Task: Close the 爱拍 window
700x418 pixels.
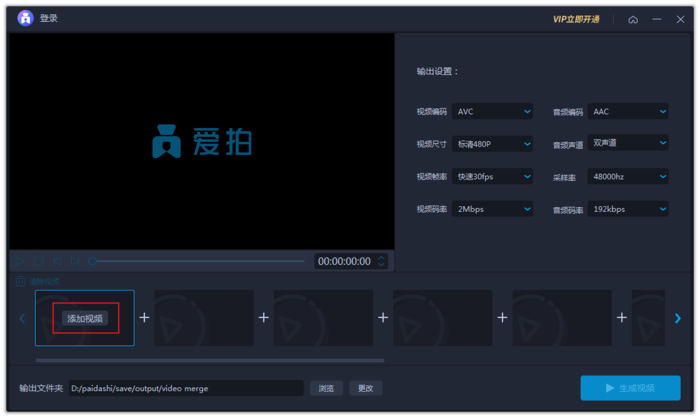Action: pos(680,19)
